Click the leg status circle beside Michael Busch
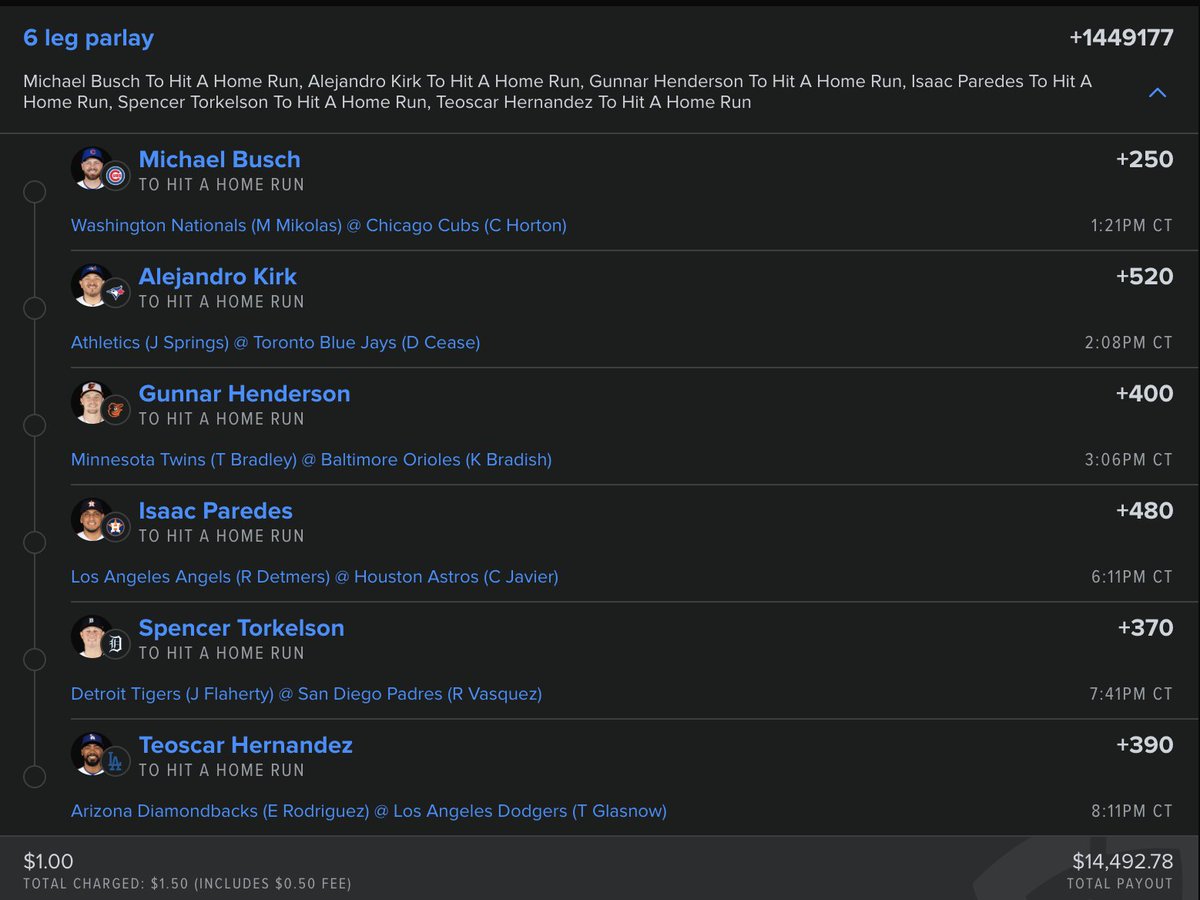1200x900 pixels. click(x=34, y=191)
